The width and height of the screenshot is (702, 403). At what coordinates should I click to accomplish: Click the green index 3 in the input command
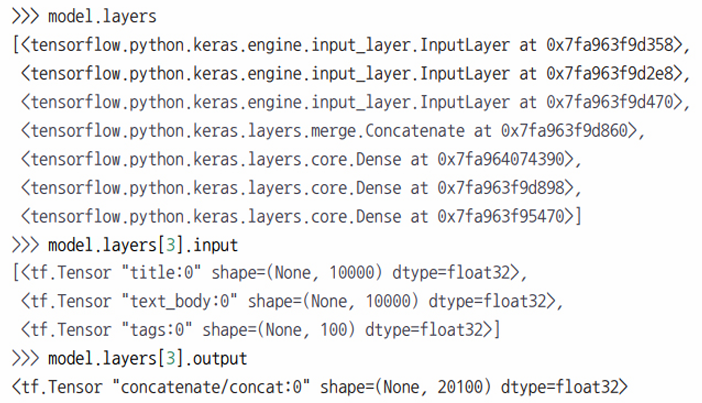coord(171,245)
